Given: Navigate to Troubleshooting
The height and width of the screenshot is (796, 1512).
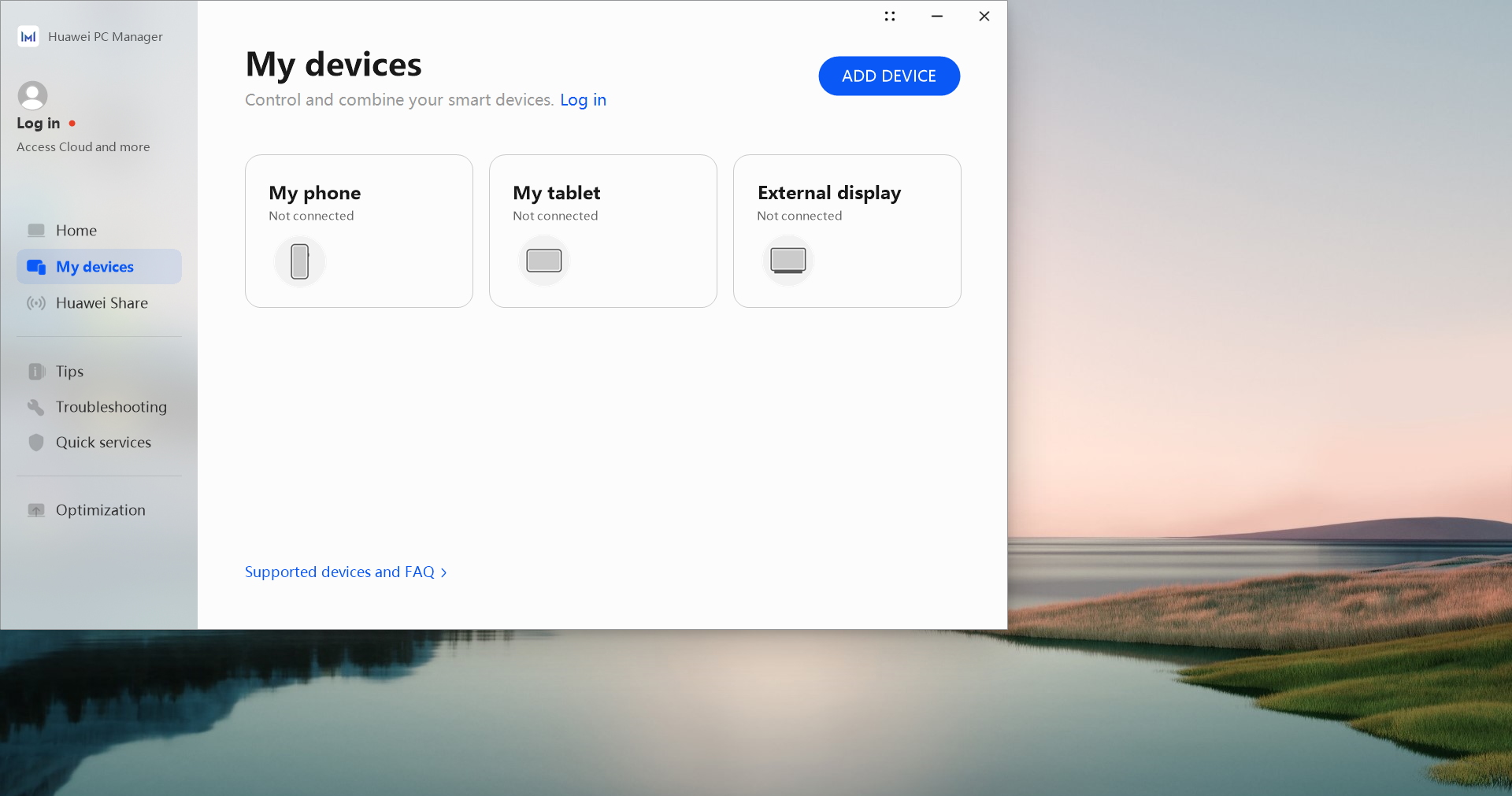Looking at the screenshot, I should [99, 407].
